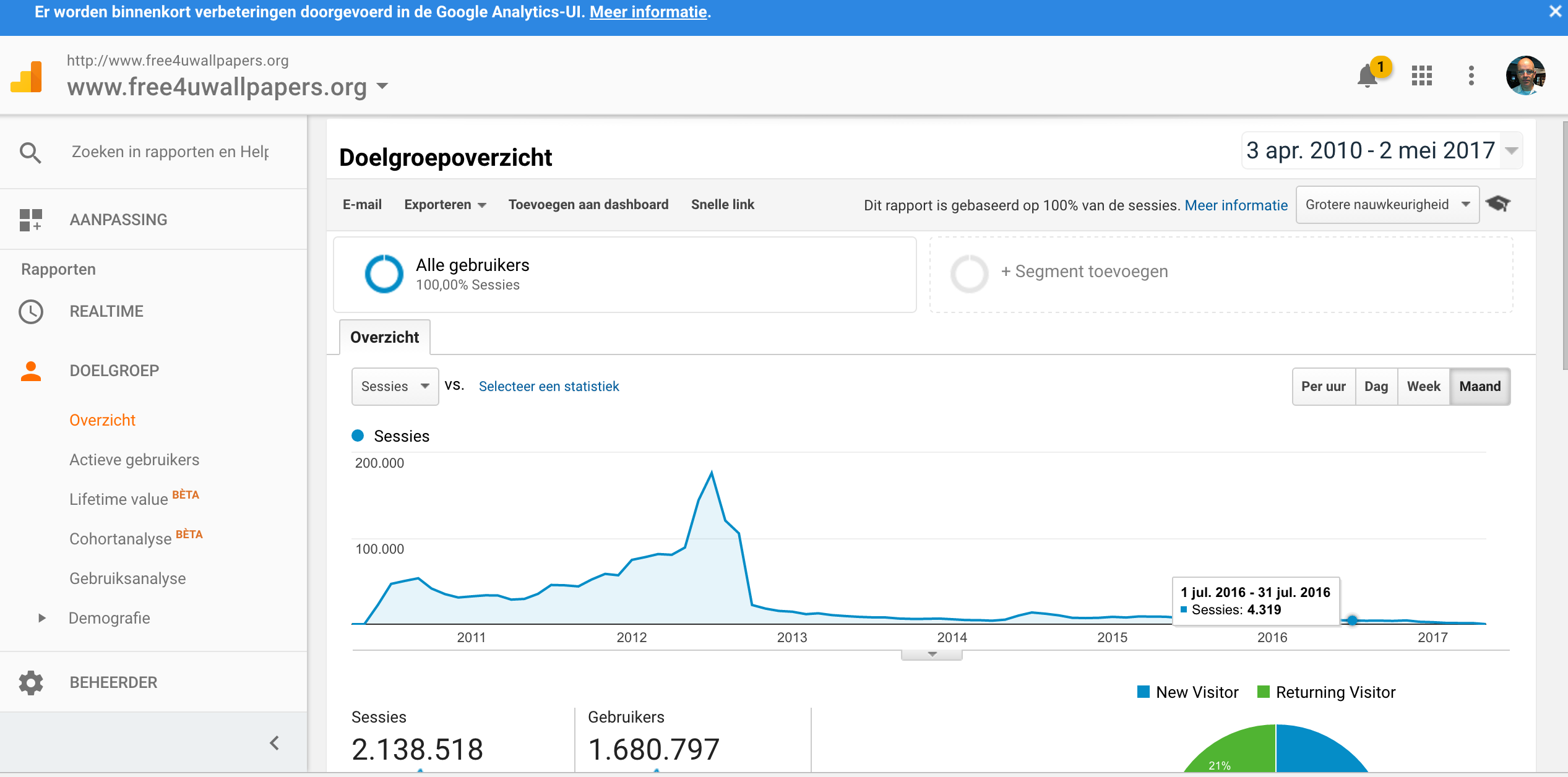1568x777 pixels.
Task: Open the date range picker dropdown
Action: pos(1382,150)
